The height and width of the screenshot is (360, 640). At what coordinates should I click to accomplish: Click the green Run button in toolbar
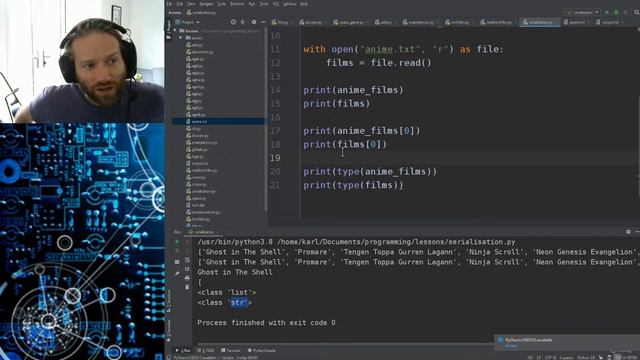click(x=607, y=12)
